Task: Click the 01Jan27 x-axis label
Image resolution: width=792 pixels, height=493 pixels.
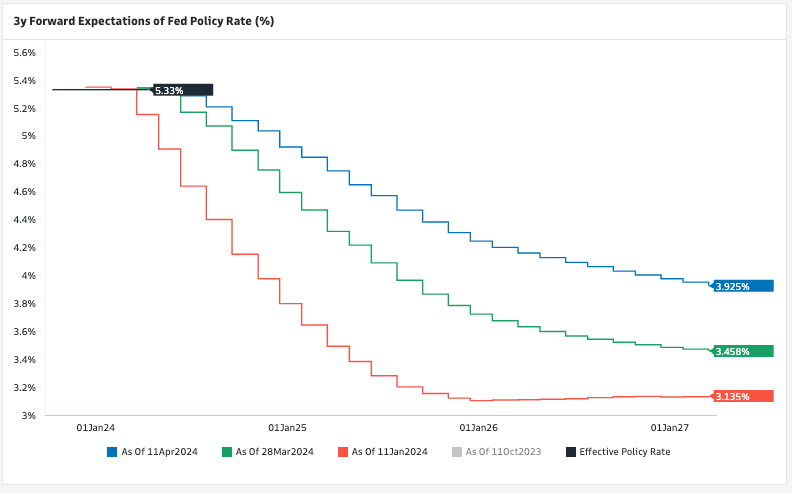Action: click(669, 427)
